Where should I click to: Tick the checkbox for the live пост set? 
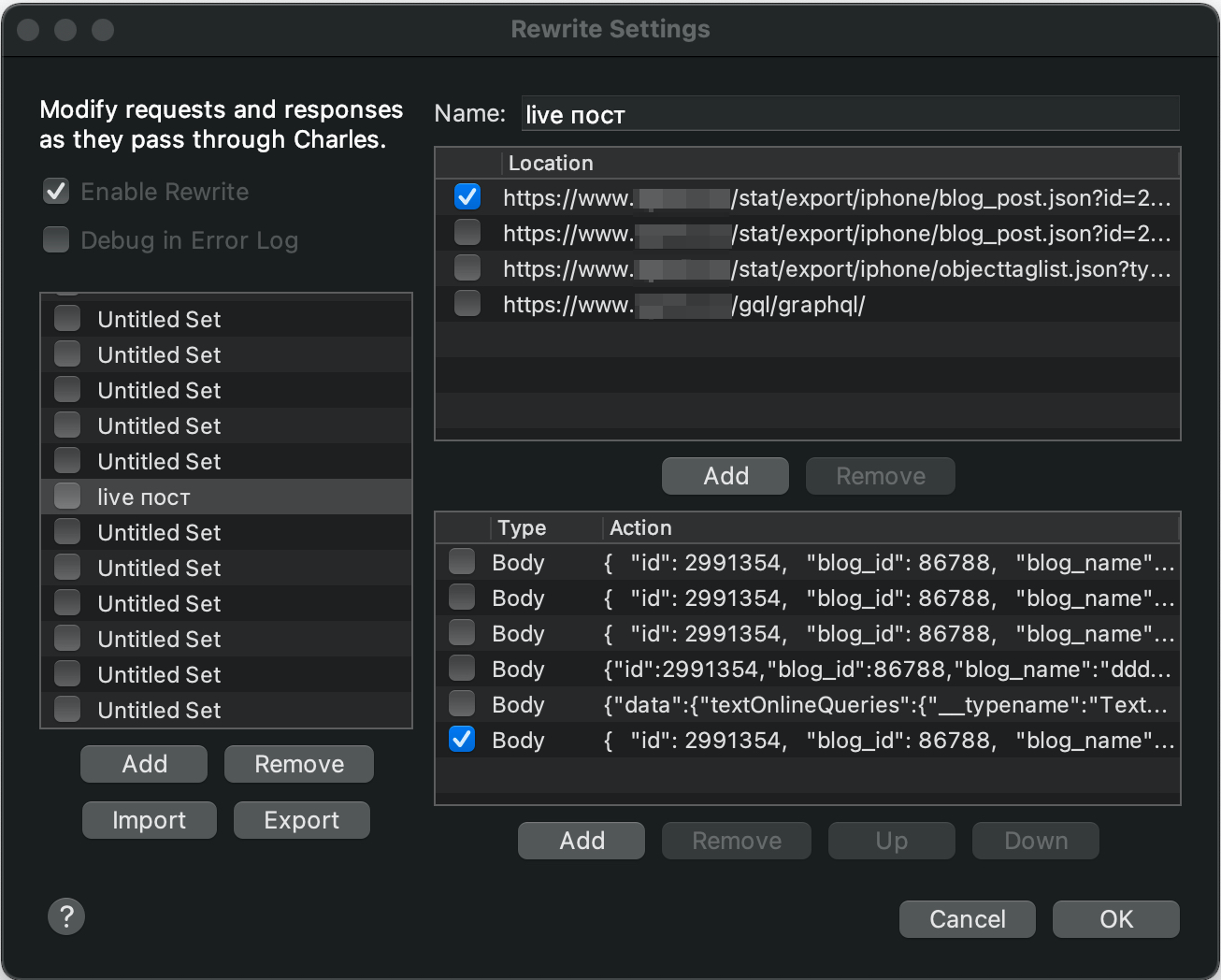point(67,496)
